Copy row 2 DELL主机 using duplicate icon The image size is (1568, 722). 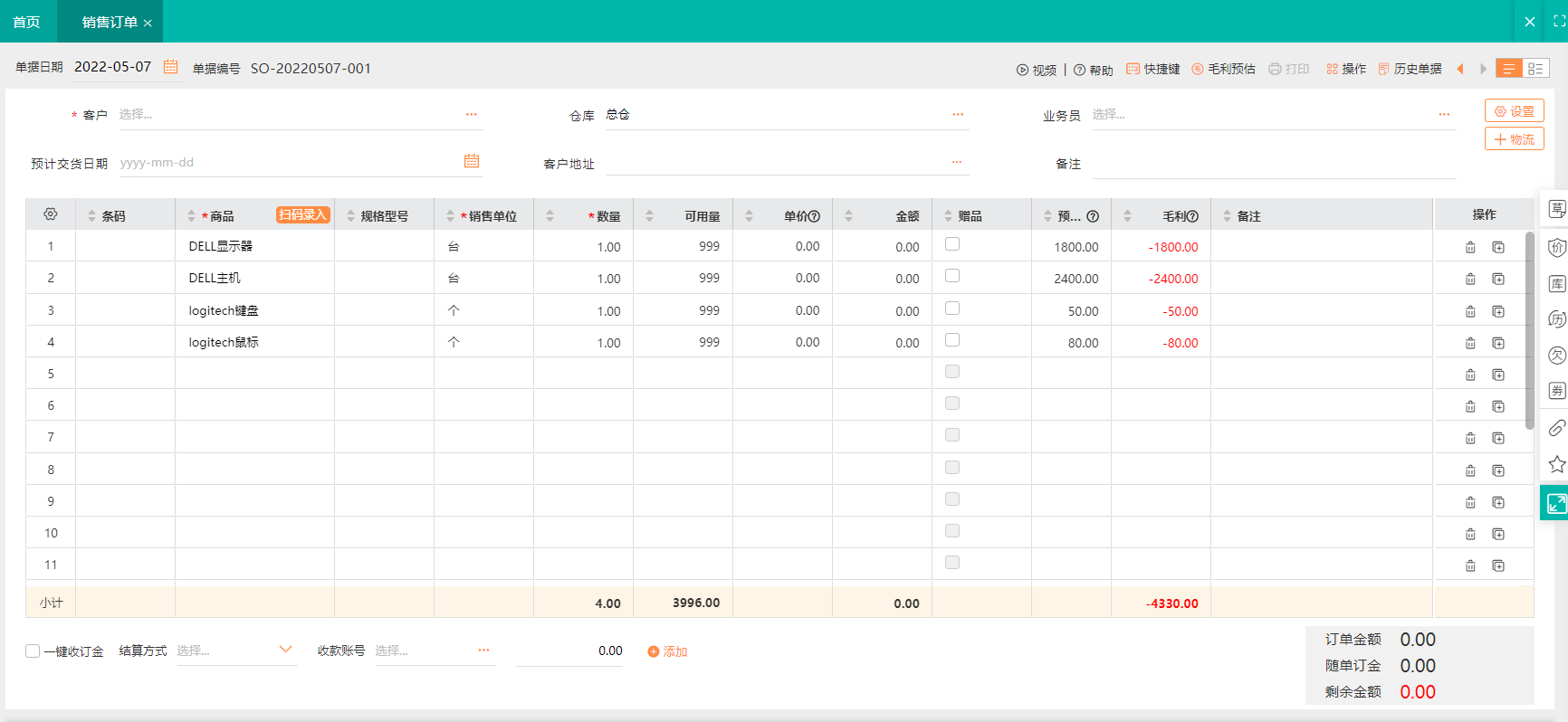coord(1498,279)
